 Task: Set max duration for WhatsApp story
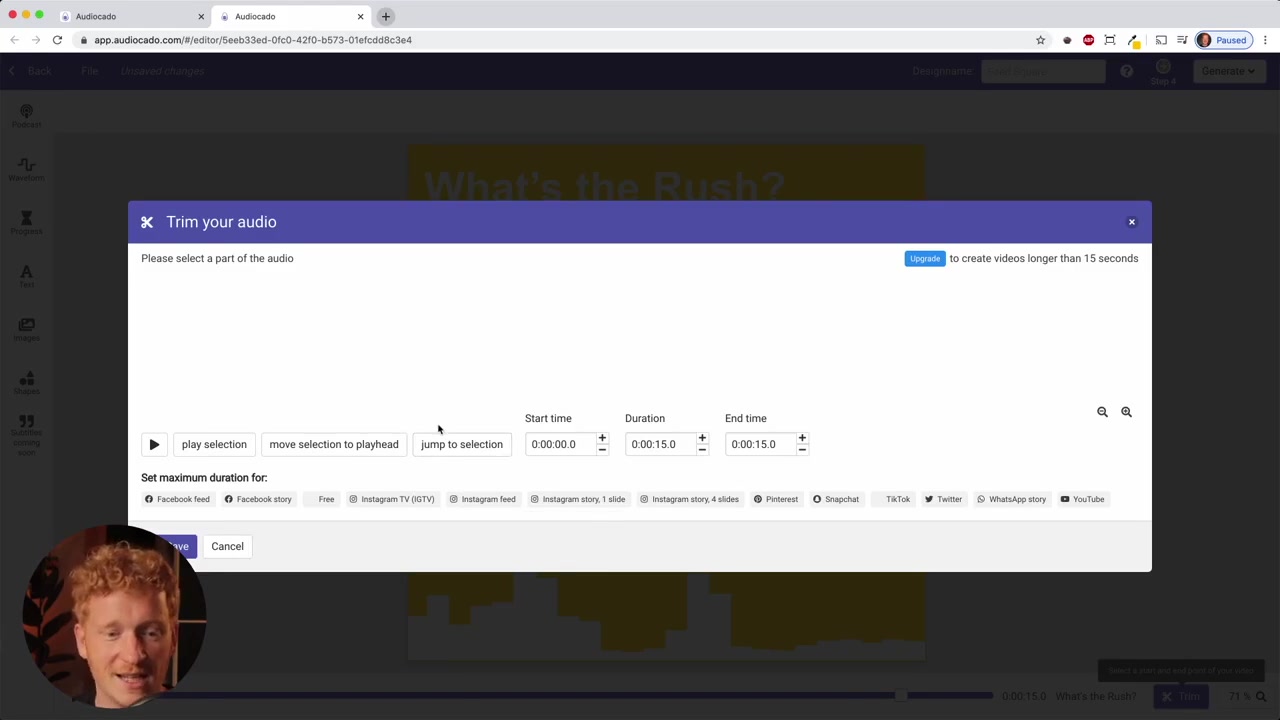(1012, 499)
